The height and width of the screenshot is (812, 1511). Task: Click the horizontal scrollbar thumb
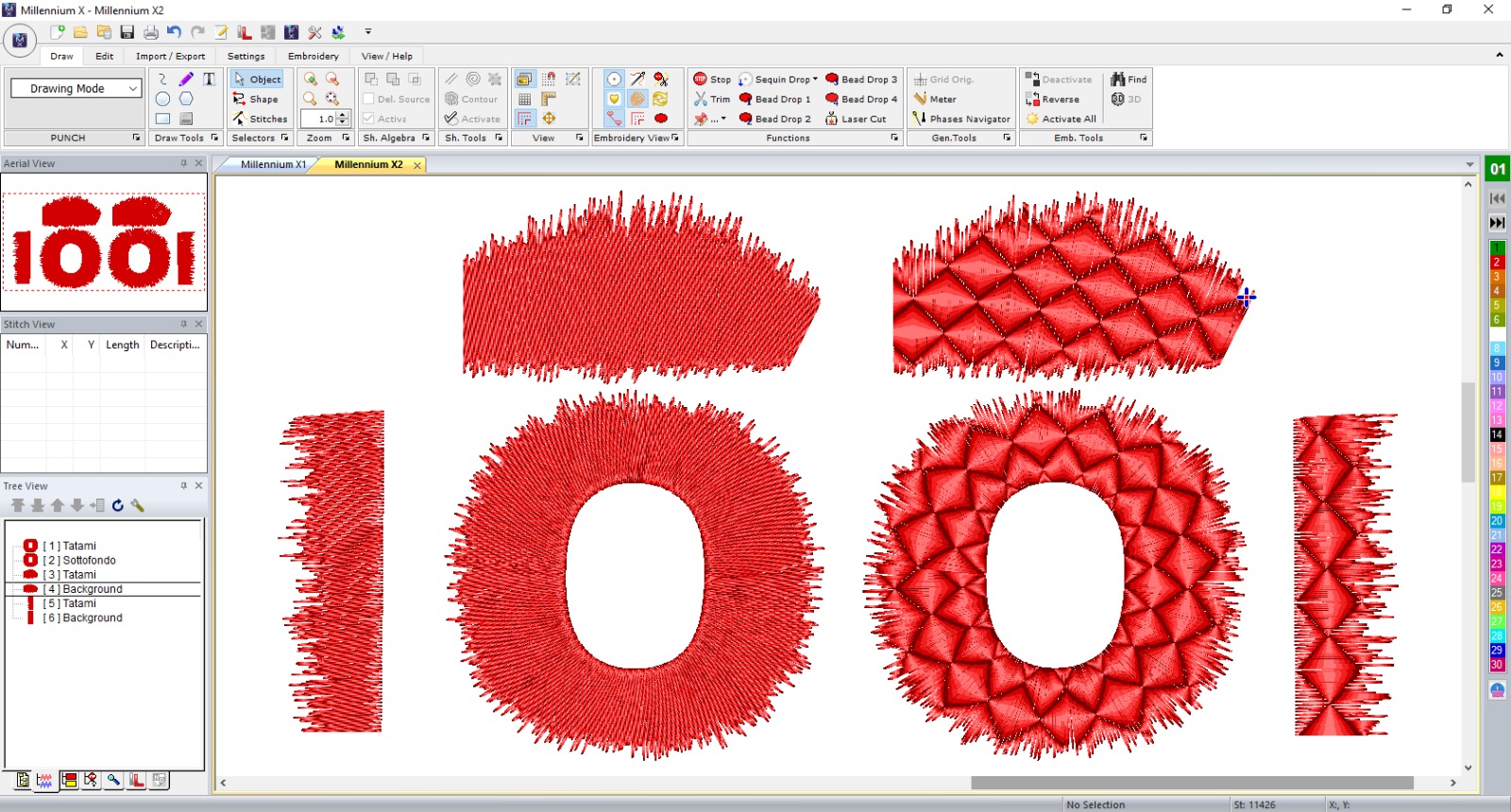click(x=1192, y=783)
